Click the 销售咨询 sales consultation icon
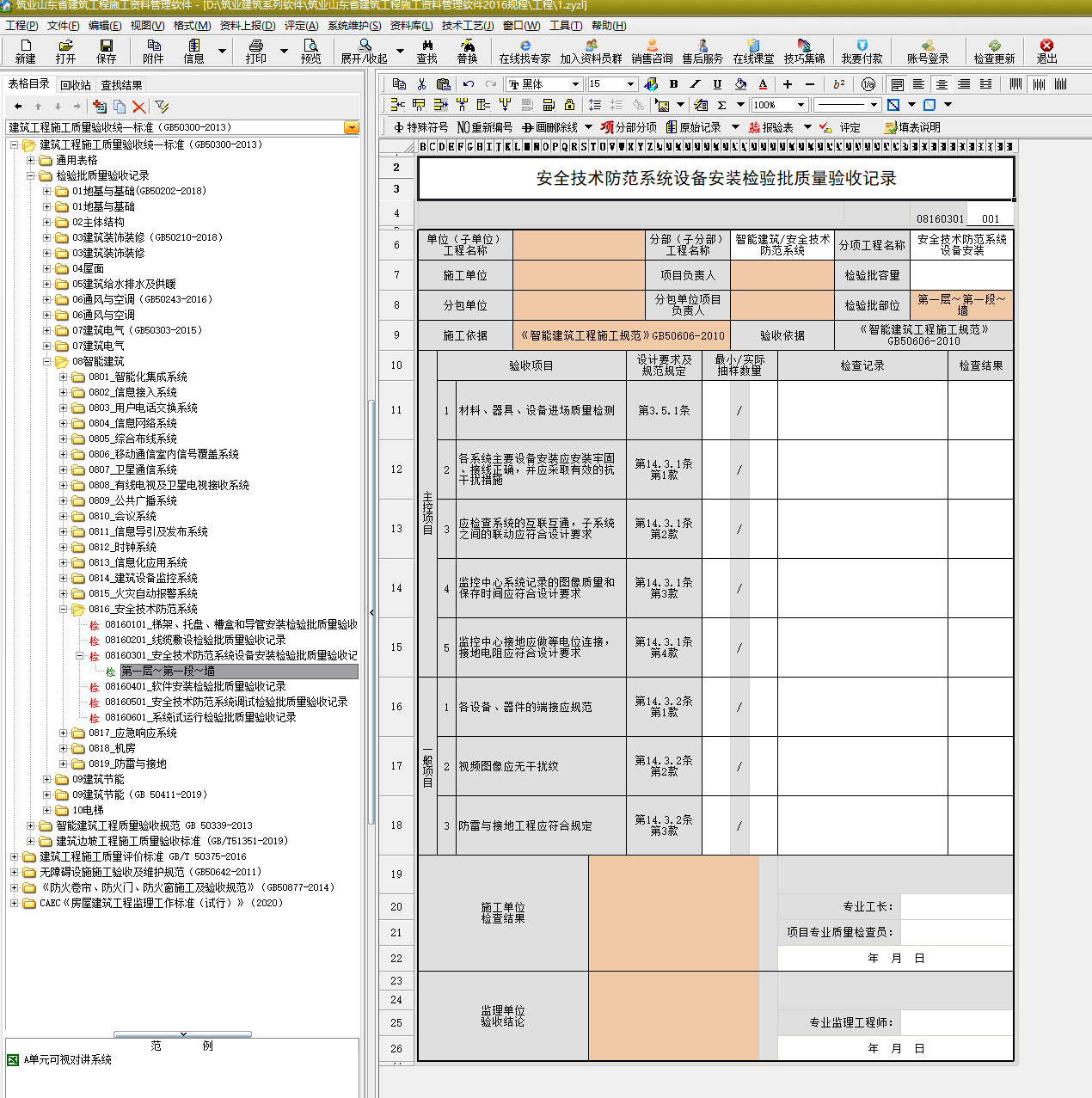The image size is (1092, 1098). coord(652,51)
